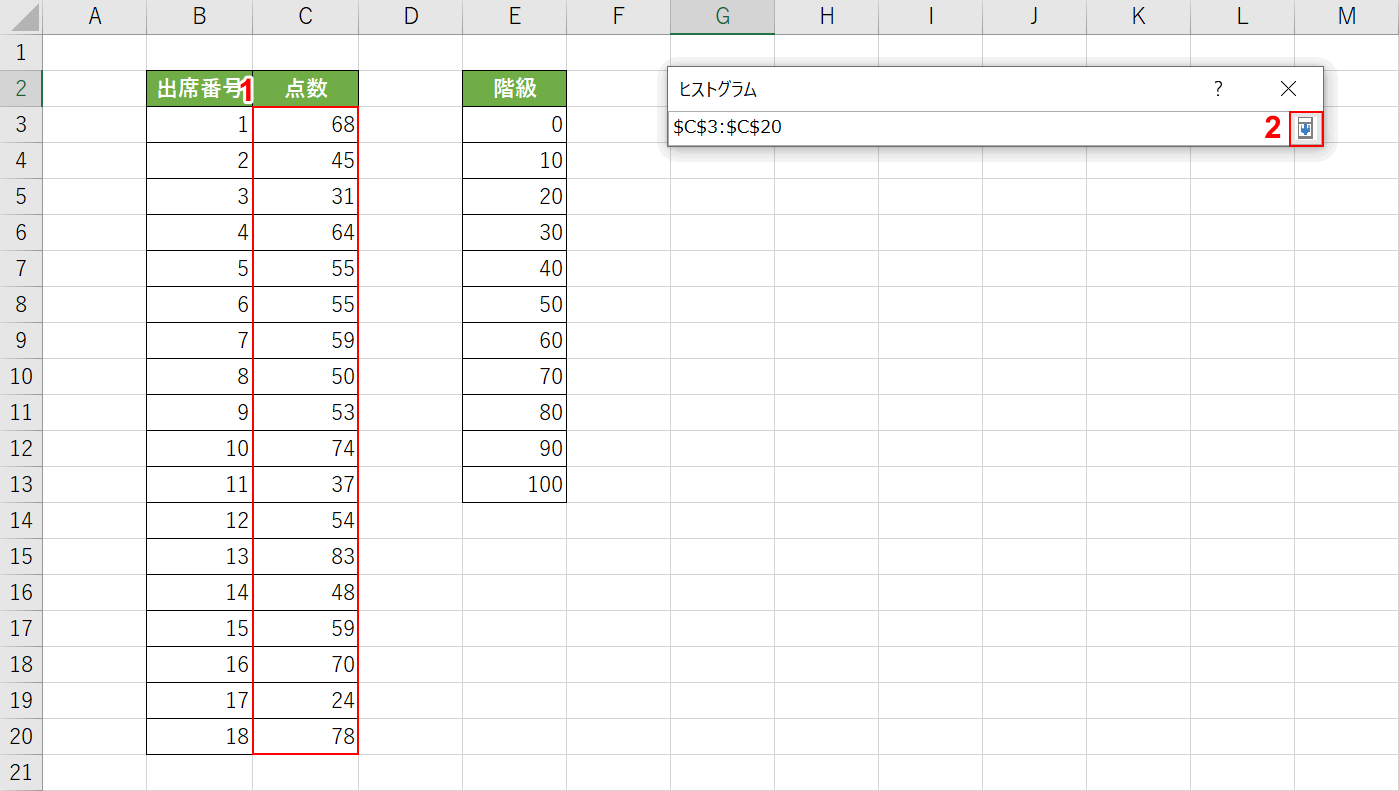The width and height of the screenshot is (1399, 791).
Task: Click the expand dialog icon in ヒストグラム box
Action: 1306,129
